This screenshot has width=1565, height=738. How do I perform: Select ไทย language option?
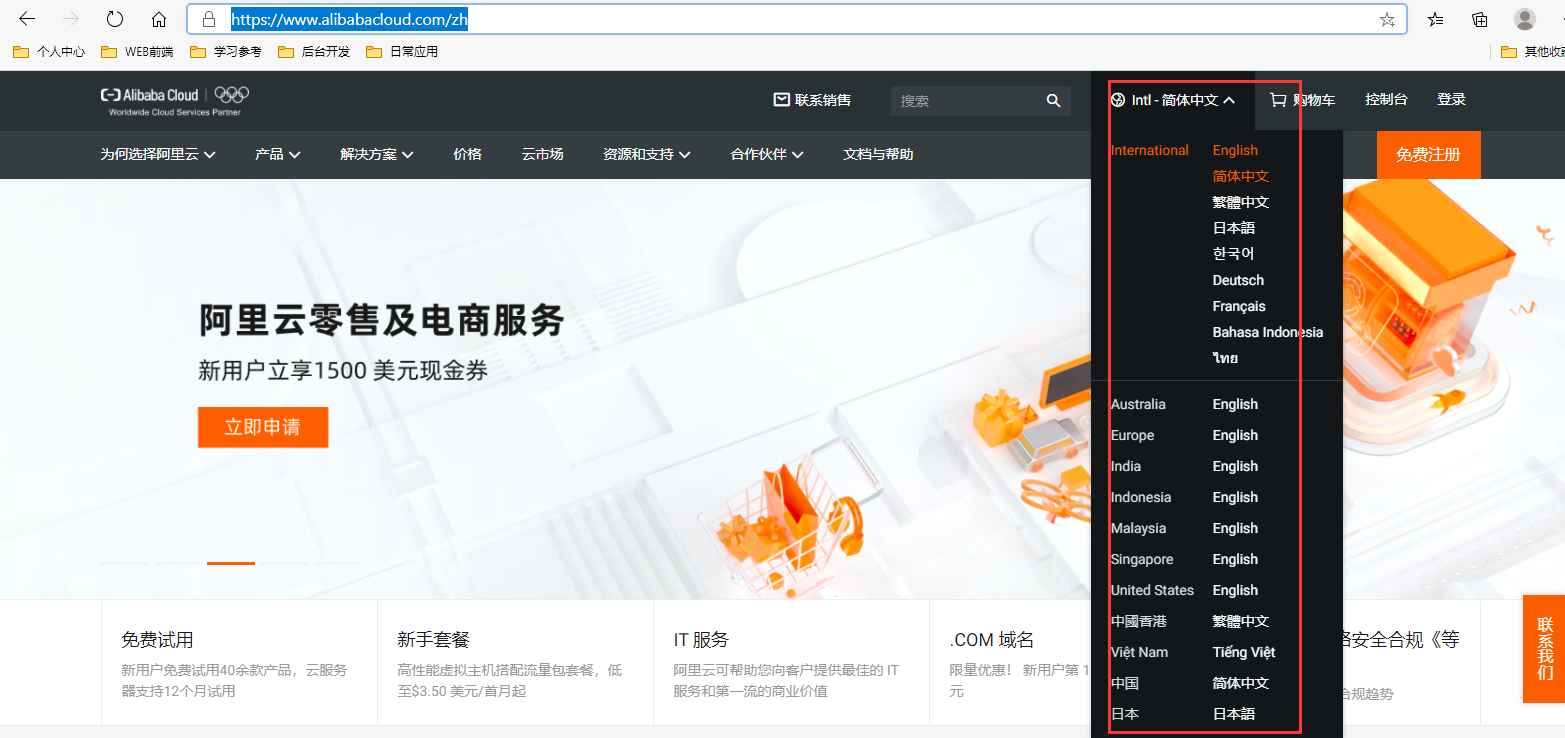[x=1226, y=358]
